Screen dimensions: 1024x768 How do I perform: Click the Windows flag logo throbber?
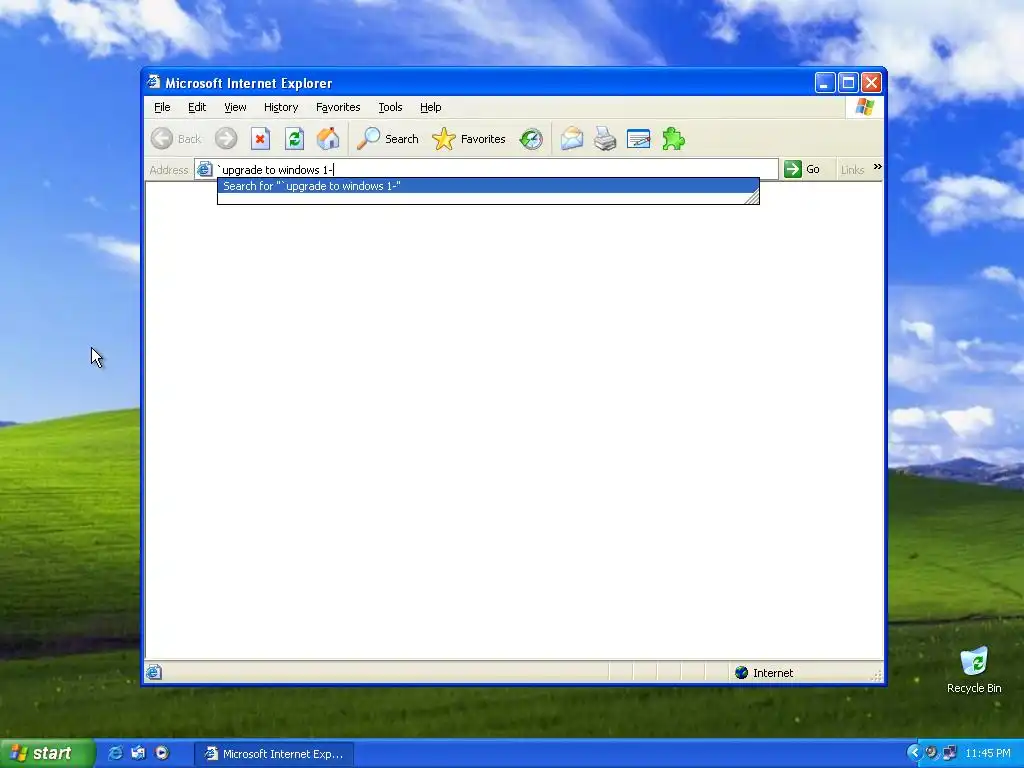(865, 106)
